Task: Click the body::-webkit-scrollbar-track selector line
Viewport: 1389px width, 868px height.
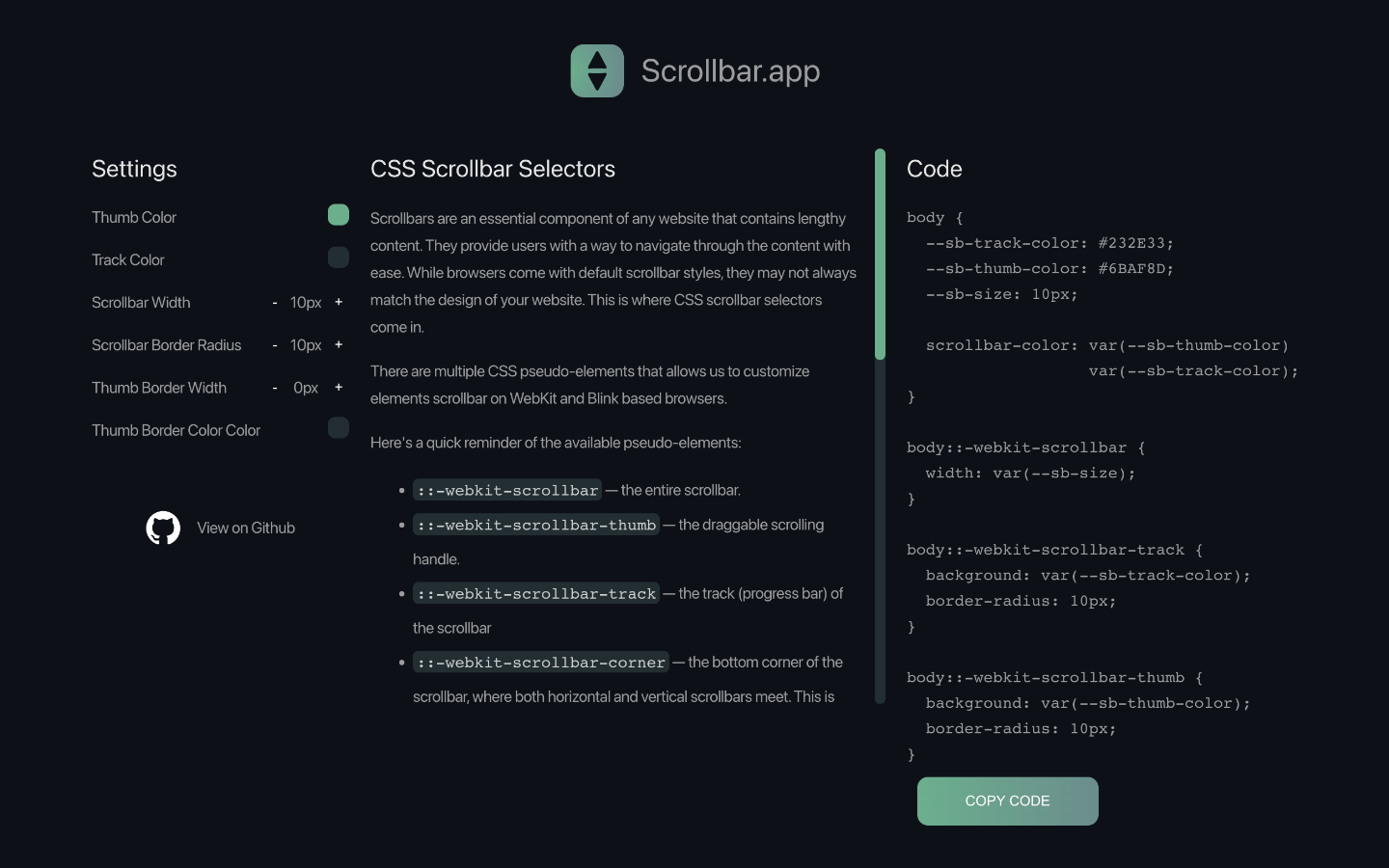Action: click(1054, 550)
